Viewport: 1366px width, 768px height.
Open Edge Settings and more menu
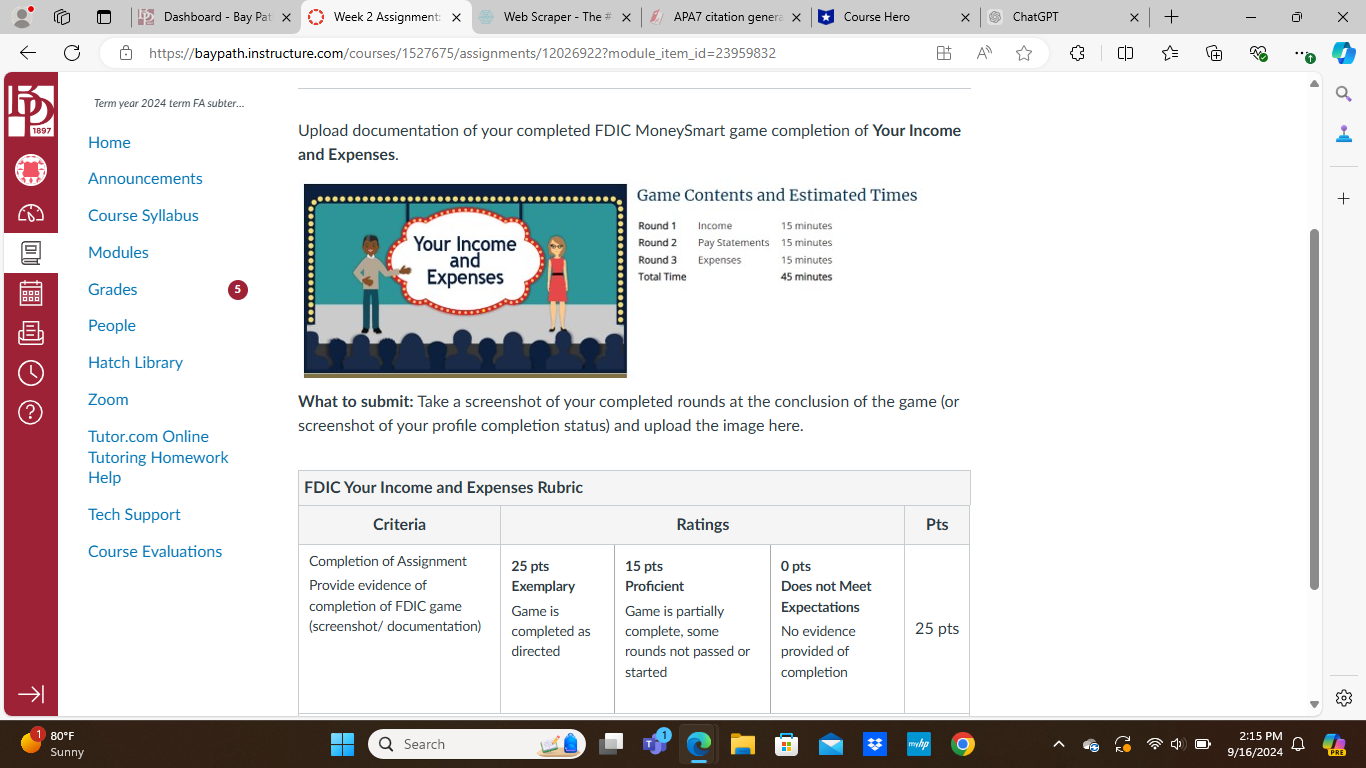click(x=1302, y=53)
